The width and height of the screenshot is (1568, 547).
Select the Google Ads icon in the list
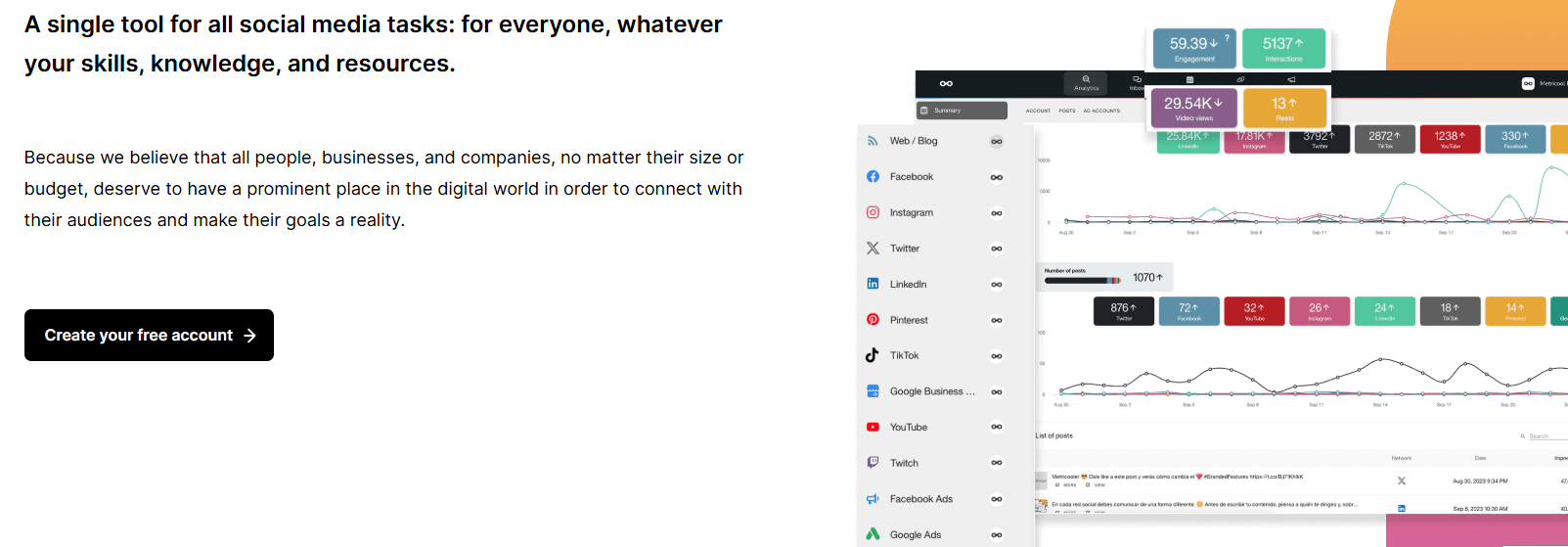[873, 534]
